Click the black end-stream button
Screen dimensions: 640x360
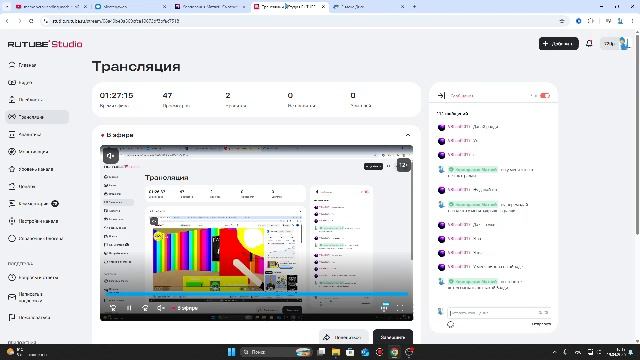tap(393, 337)
